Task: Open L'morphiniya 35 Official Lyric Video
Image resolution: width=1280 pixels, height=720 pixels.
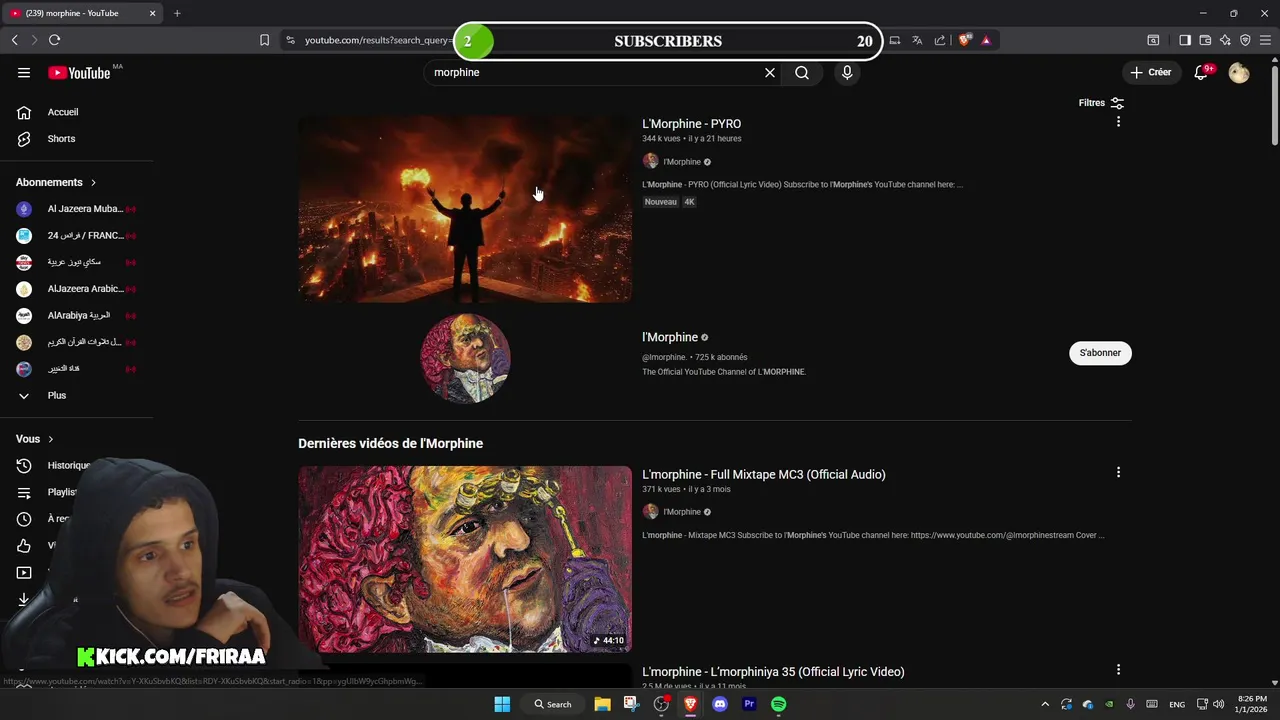Action: [x=773, y=672]
